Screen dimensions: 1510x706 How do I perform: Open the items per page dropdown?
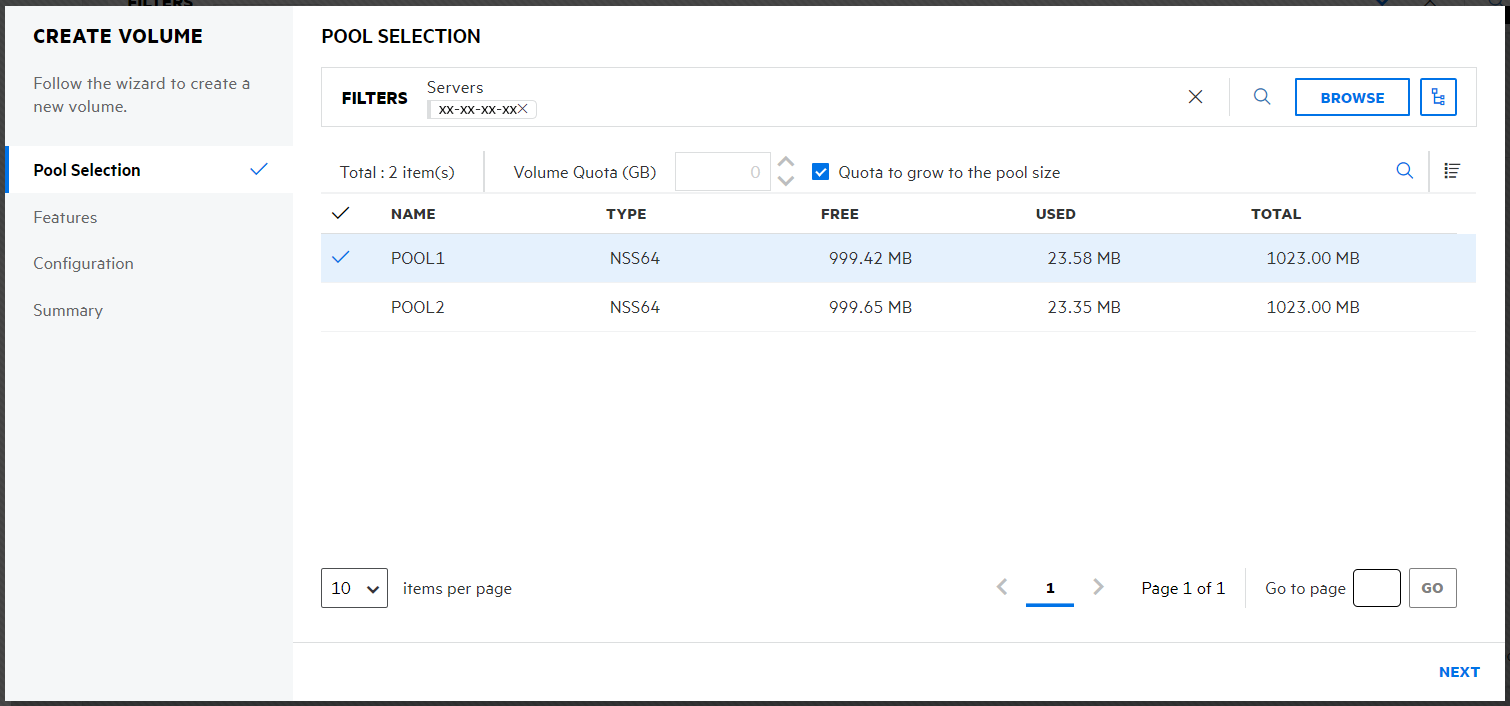tap(354, 588)
